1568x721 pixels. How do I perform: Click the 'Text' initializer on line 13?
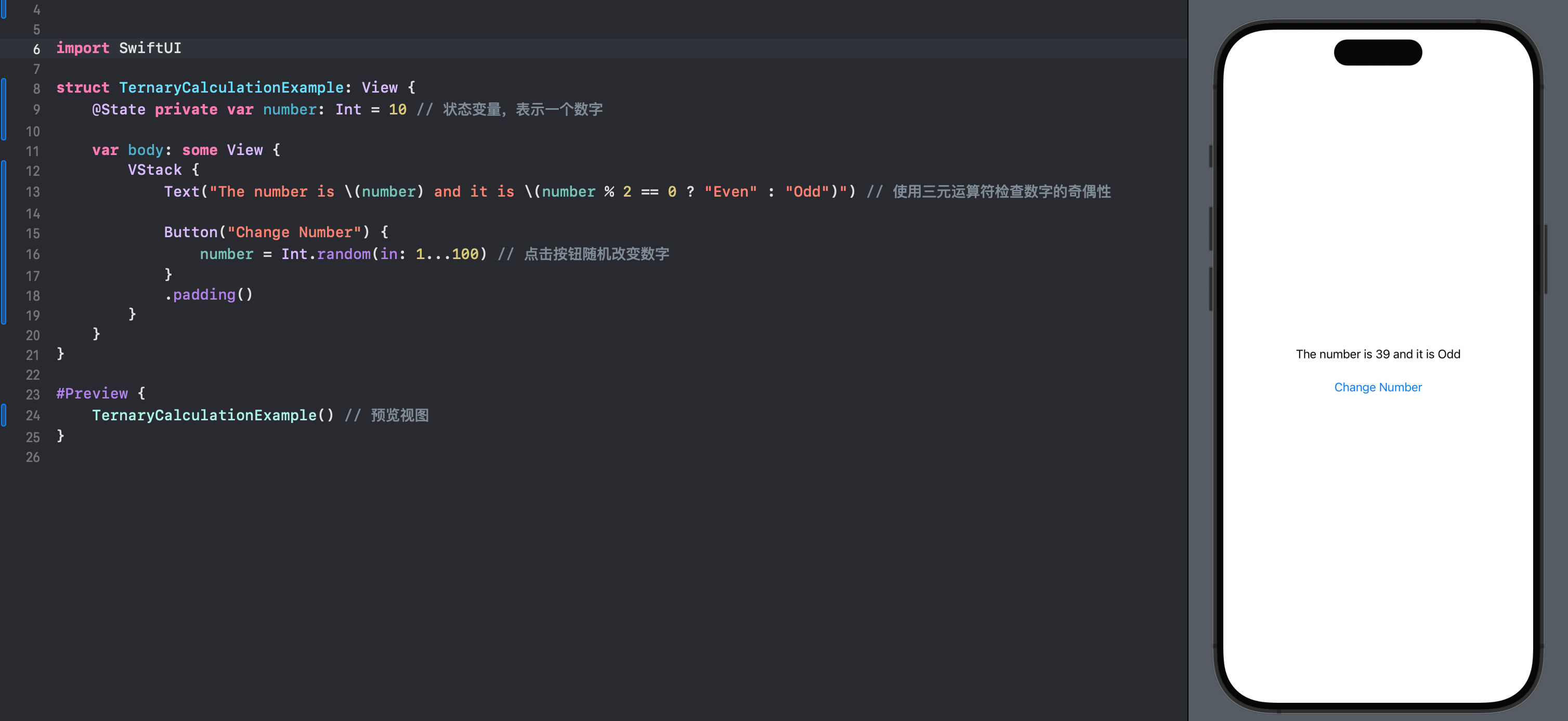pyautogui.click(x=181, y=192)
